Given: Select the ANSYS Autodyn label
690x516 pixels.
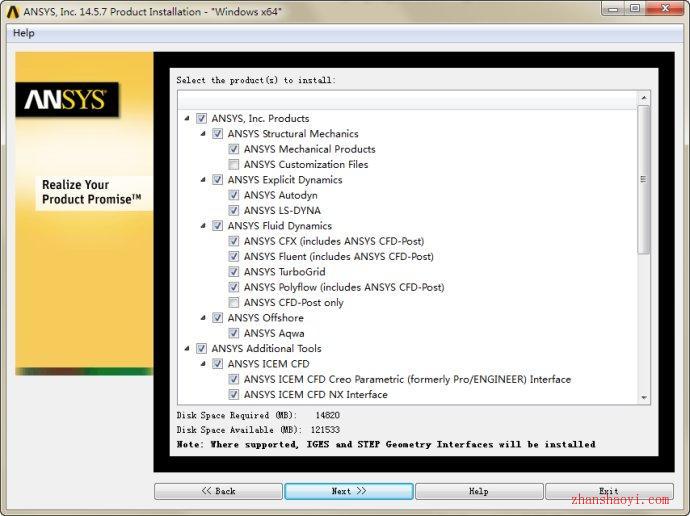Looking at the screenshot, I should click(x=281, y=195).
